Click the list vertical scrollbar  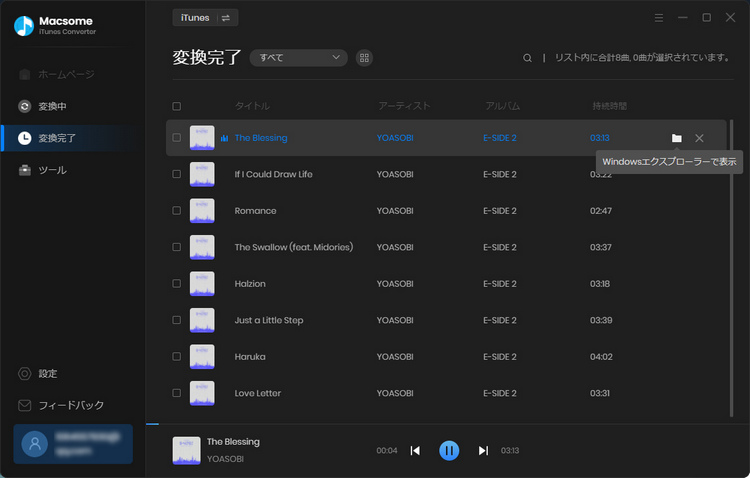pyautogui.click(x=731, y=268)
